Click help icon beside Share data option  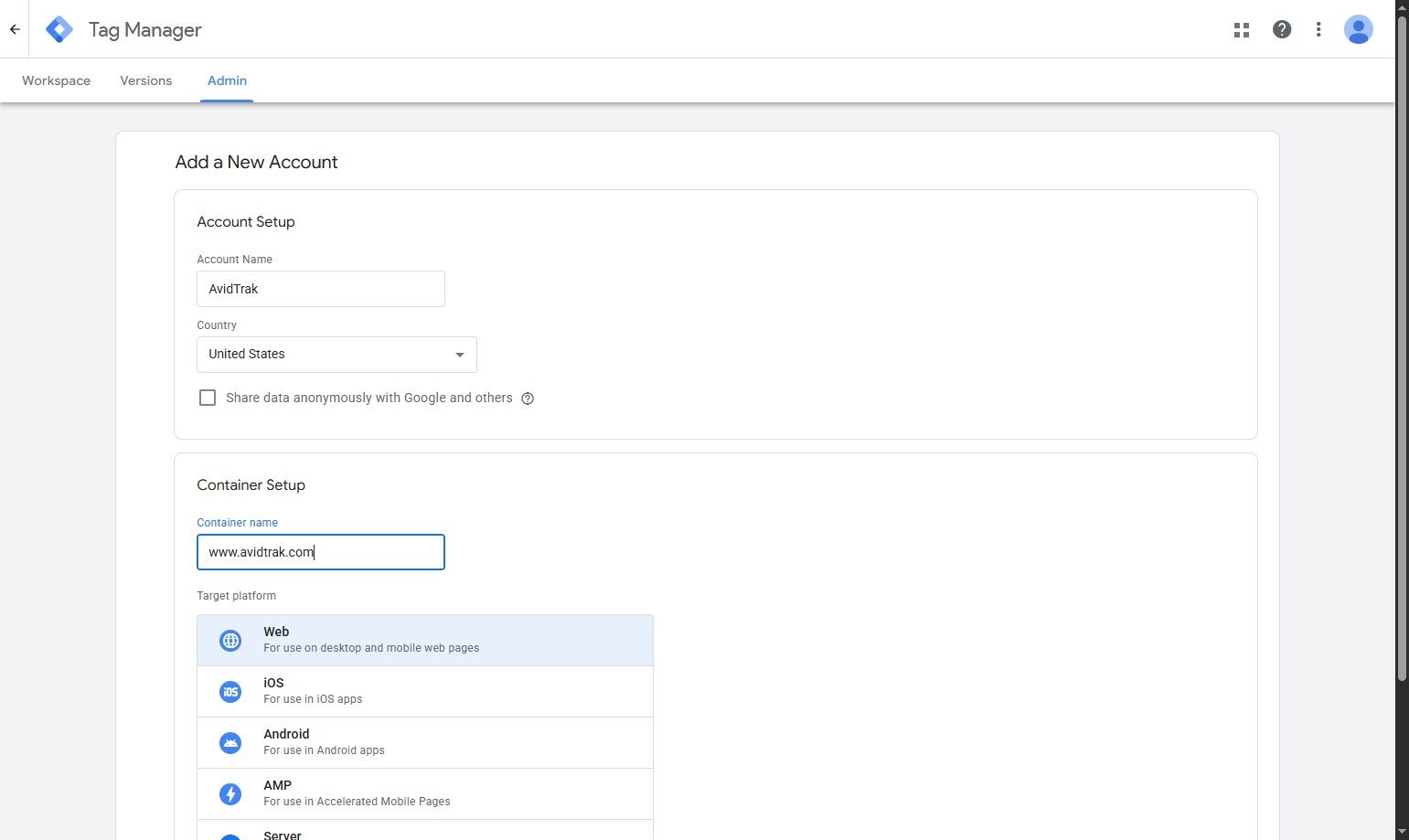528,399
